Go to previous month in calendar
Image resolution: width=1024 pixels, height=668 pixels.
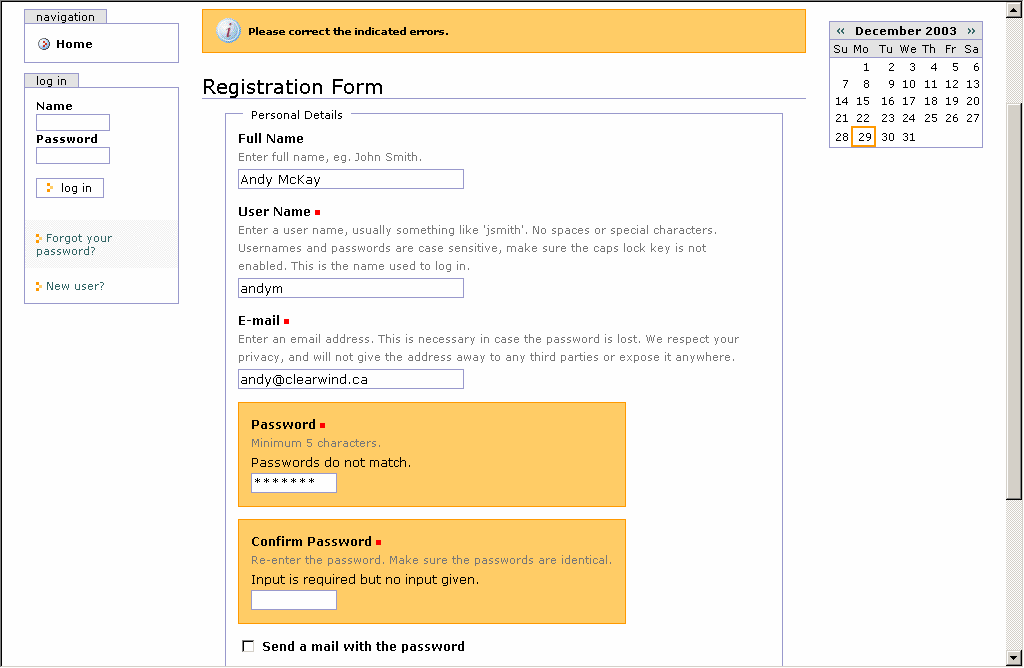tap(840, 31)
